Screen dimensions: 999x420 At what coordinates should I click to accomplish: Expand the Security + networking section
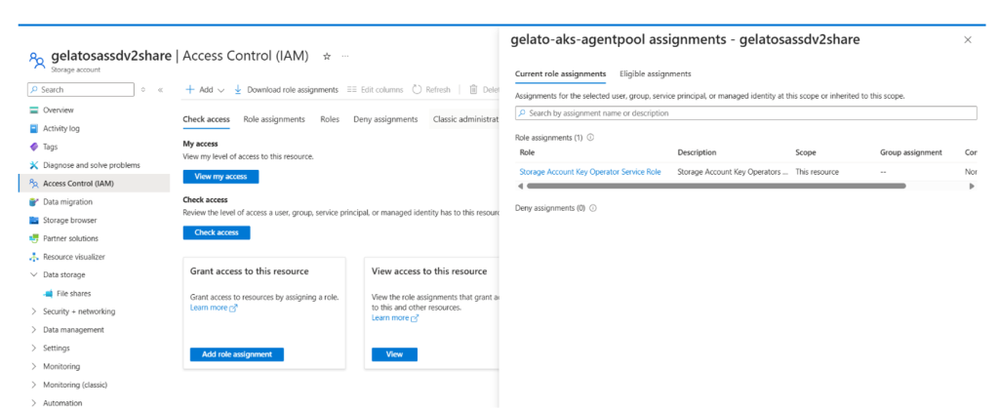[x=34, y=312]
